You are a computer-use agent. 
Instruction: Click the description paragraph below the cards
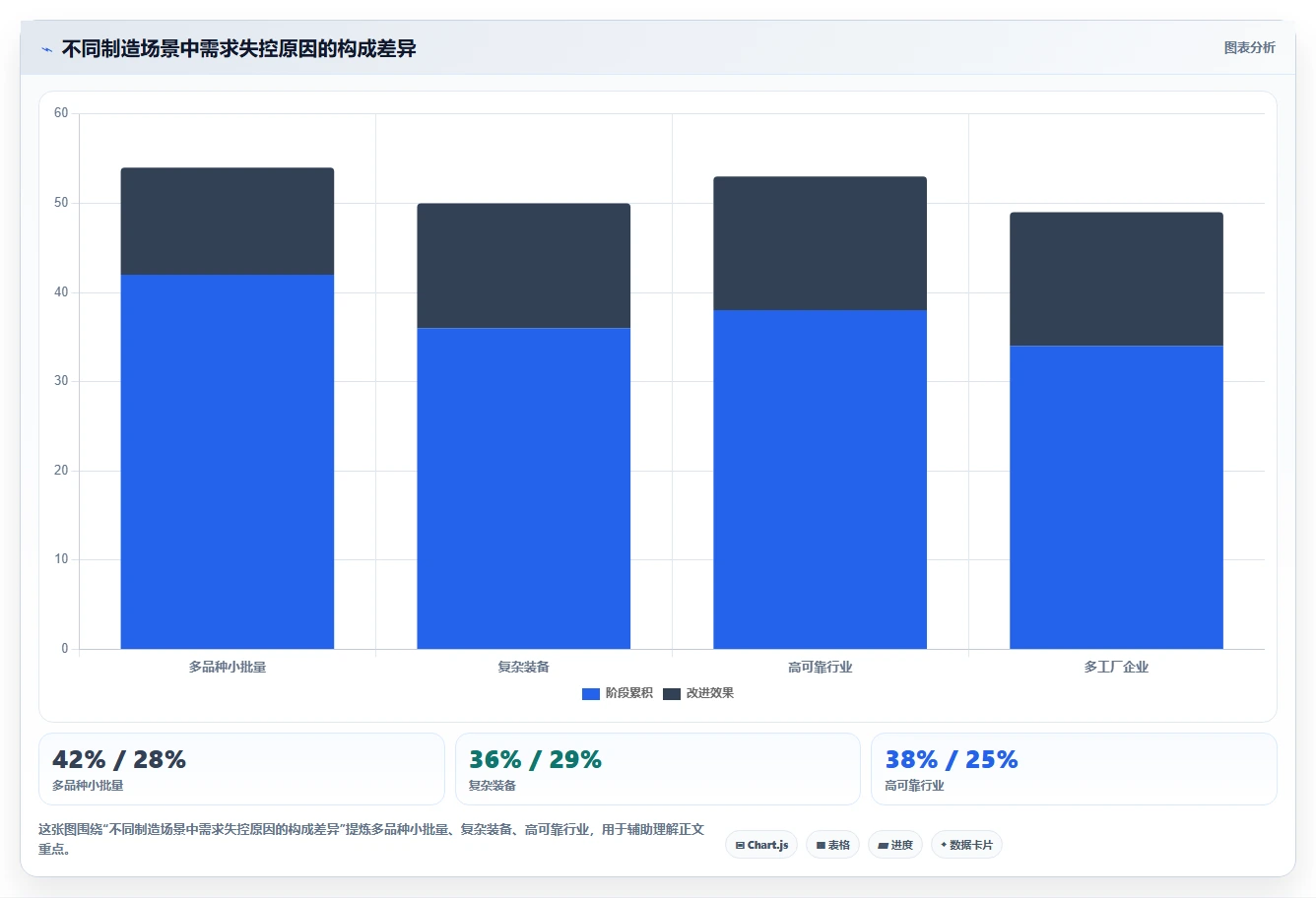[x=371, y=839]
